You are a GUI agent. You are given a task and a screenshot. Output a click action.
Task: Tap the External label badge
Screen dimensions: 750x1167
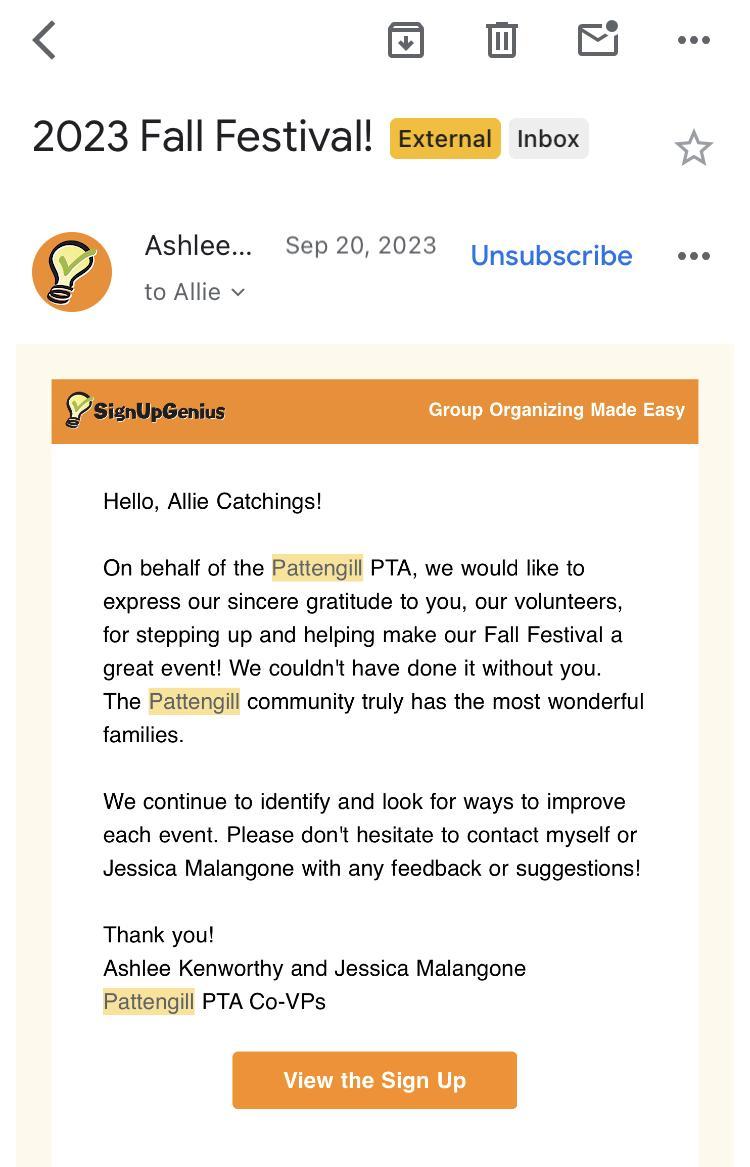click(445, 139)
